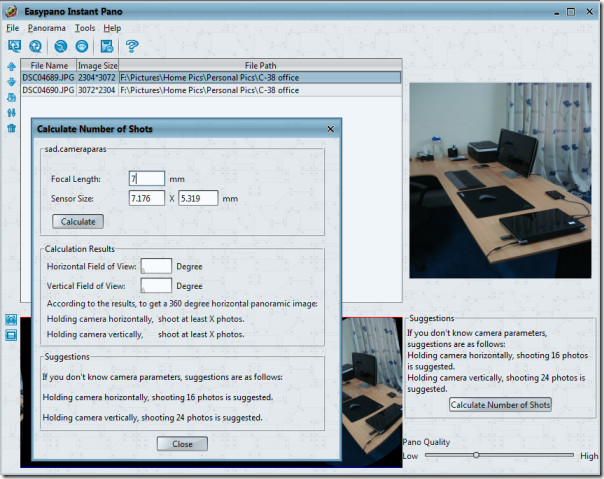Click the save panorama floppy disk icon
This screenshot has width=604, height=479.
[107, 46]
